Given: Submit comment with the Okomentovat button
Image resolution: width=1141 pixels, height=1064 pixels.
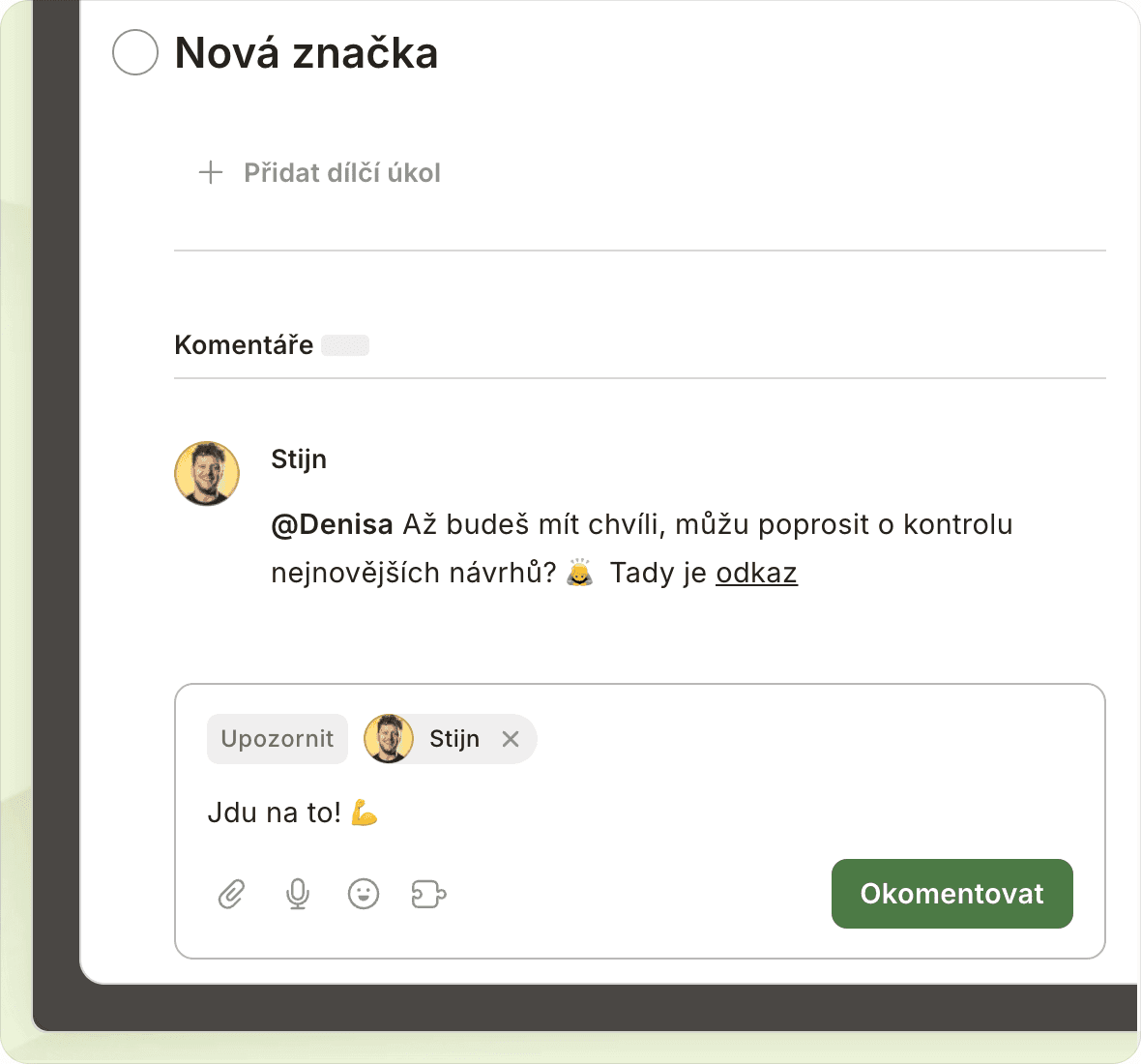Looking at the screenshot, I should [951, 894].
